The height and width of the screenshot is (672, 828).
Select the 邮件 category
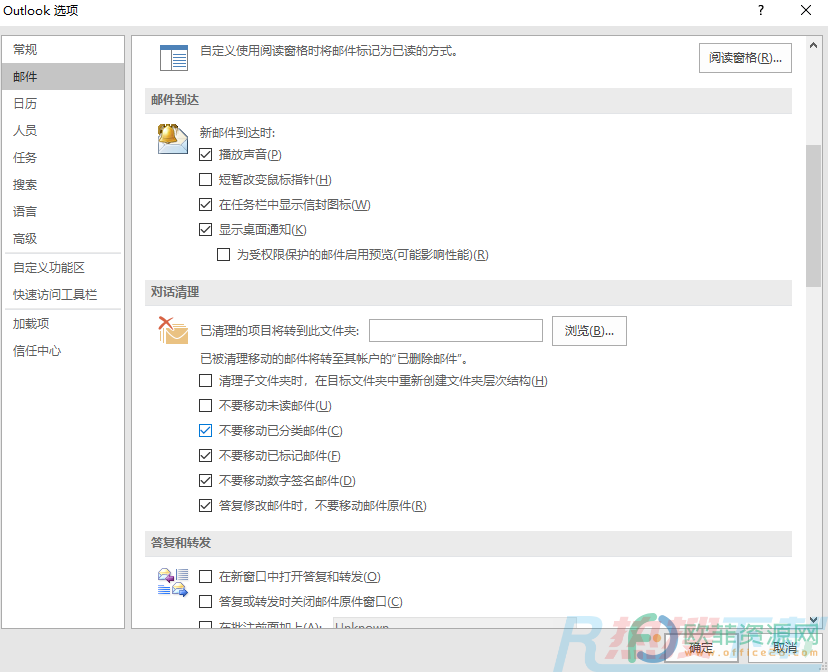pyautogui.click(x=63, y=77)
